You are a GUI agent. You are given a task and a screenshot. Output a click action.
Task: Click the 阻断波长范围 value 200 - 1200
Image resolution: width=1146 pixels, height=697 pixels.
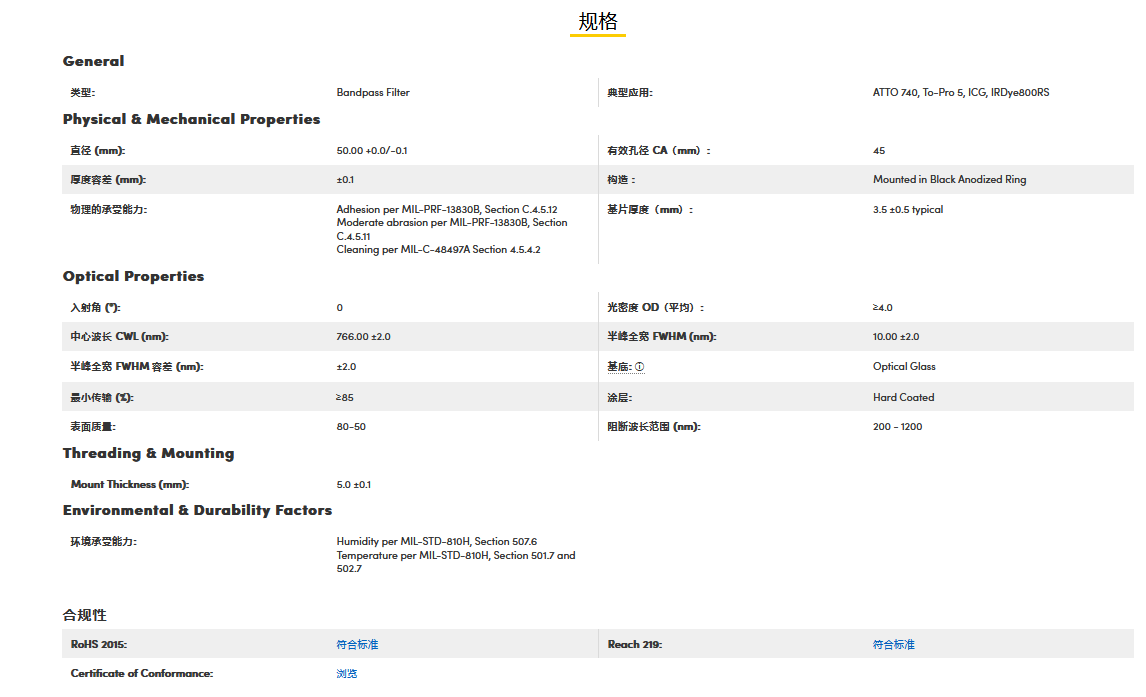(x=897, y=427)
